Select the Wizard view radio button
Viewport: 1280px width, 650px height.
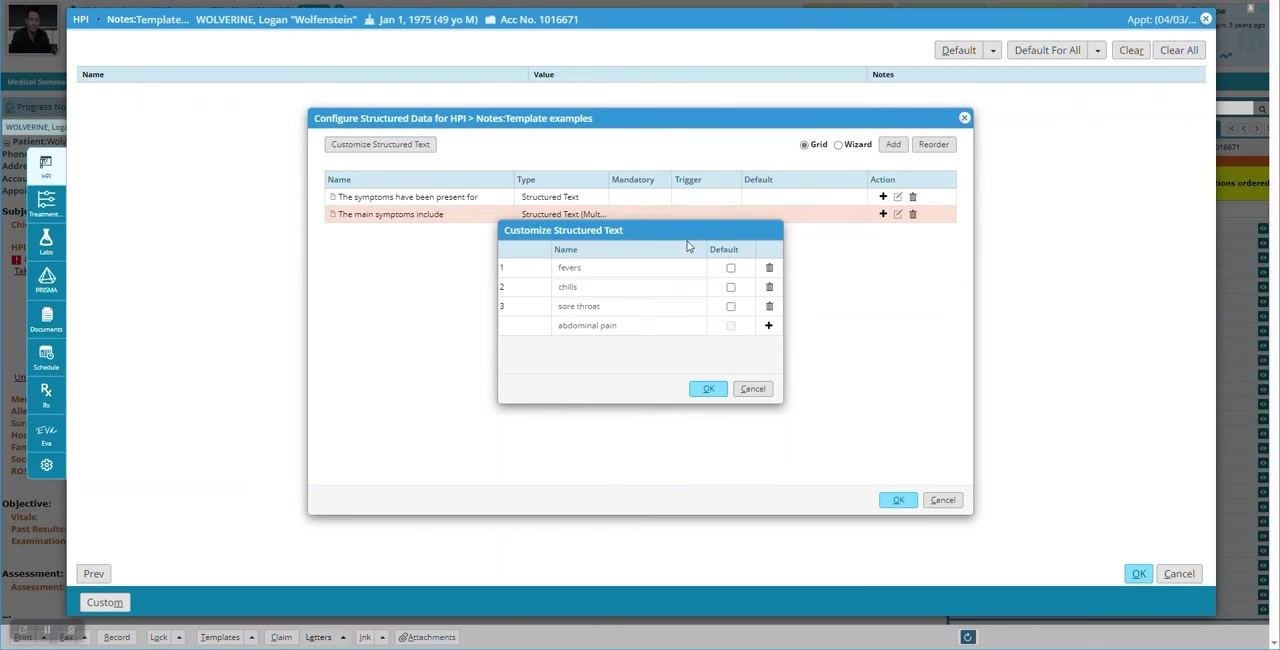point(838,145)
